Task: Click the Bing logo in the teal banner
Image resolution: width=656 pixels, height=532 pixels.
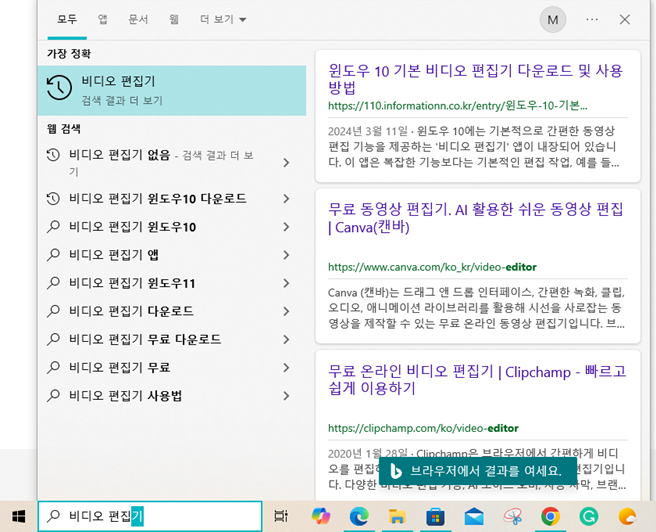Action: [395, 471]
